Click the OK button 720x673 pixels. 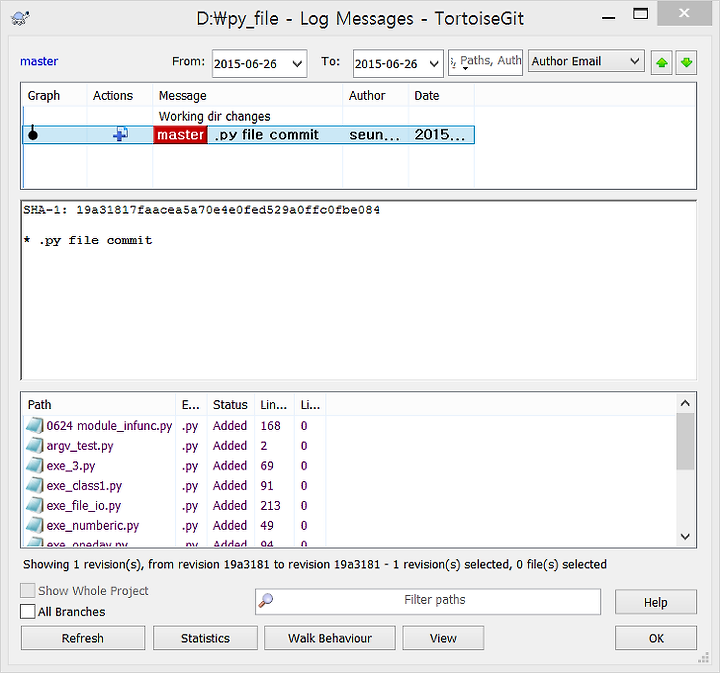point(656,638)
